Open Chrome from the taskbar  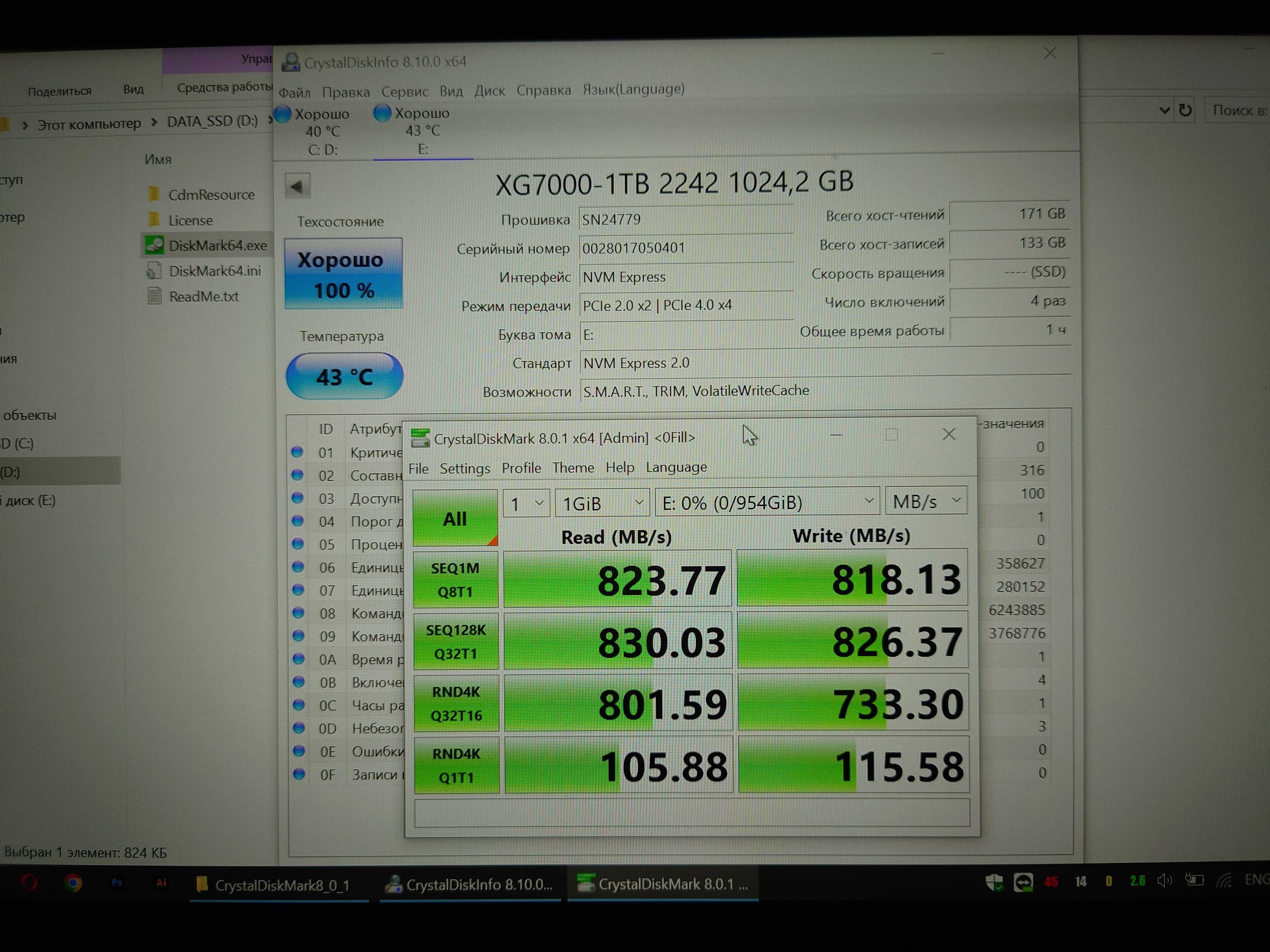[73, 883]
